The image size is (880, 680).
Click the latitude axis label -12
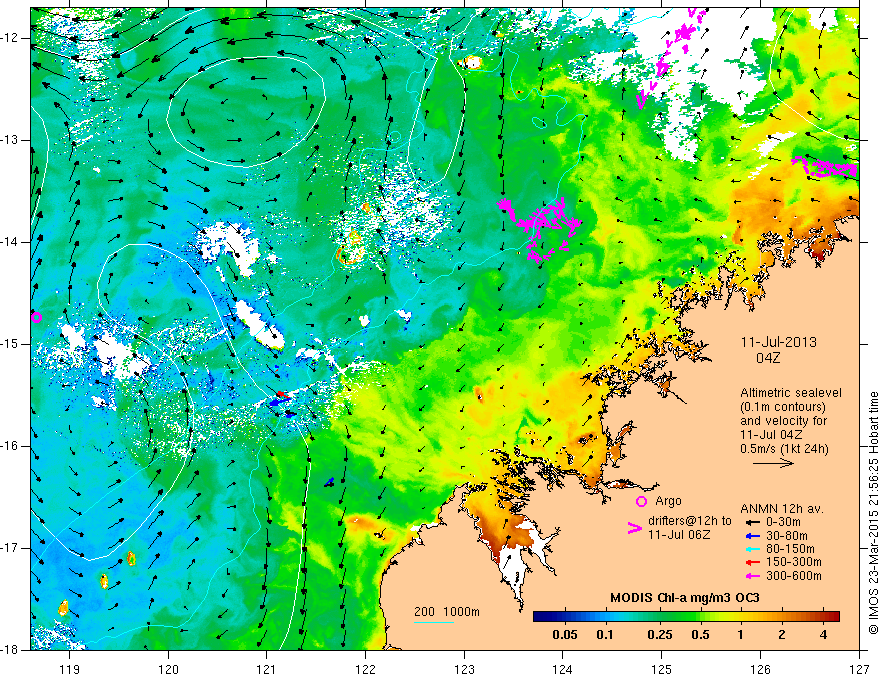coord(10,38)
